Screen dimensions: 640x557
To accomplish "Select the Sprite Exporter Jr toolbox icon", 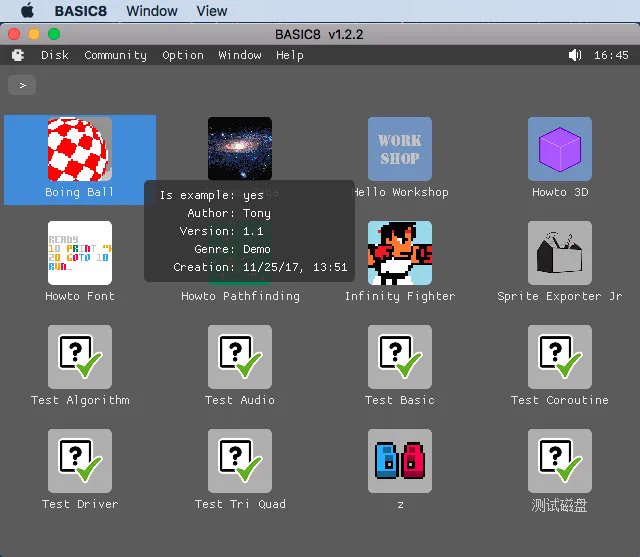I will tap(560, 253).
